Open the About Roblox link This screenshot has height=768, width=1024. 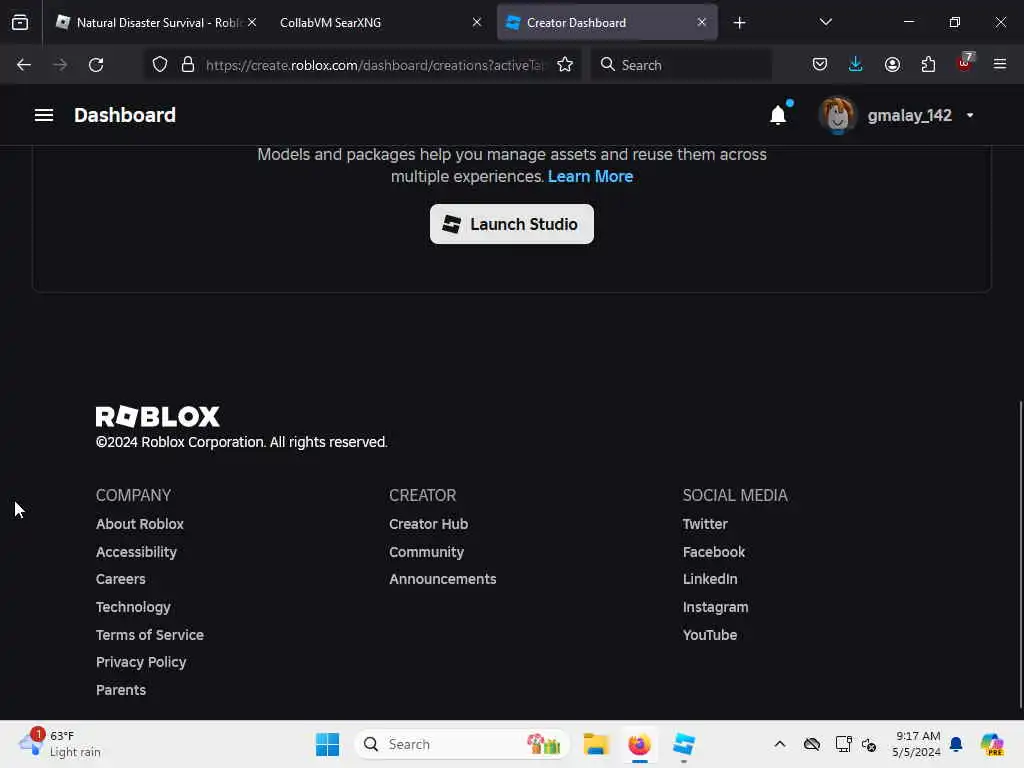point(140,524)
